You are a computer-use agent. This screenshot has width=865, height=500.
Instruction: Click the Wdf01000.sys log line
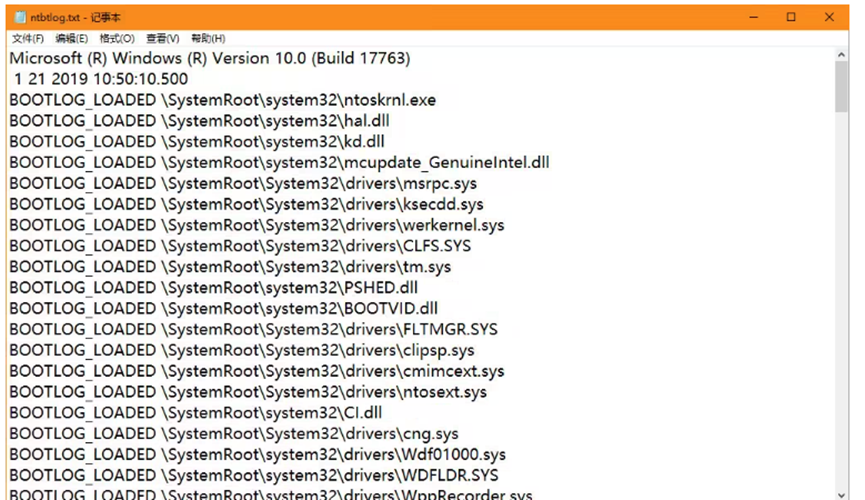tap(258, 455)
